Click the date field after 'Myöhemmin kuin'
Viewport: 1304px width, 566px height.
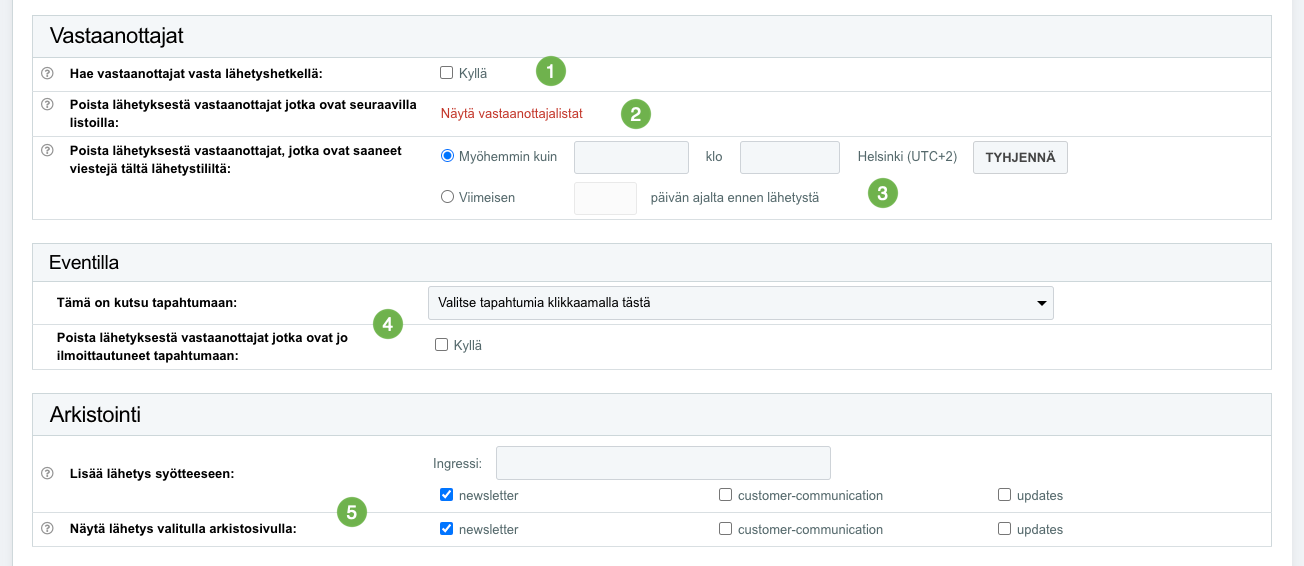631,157
